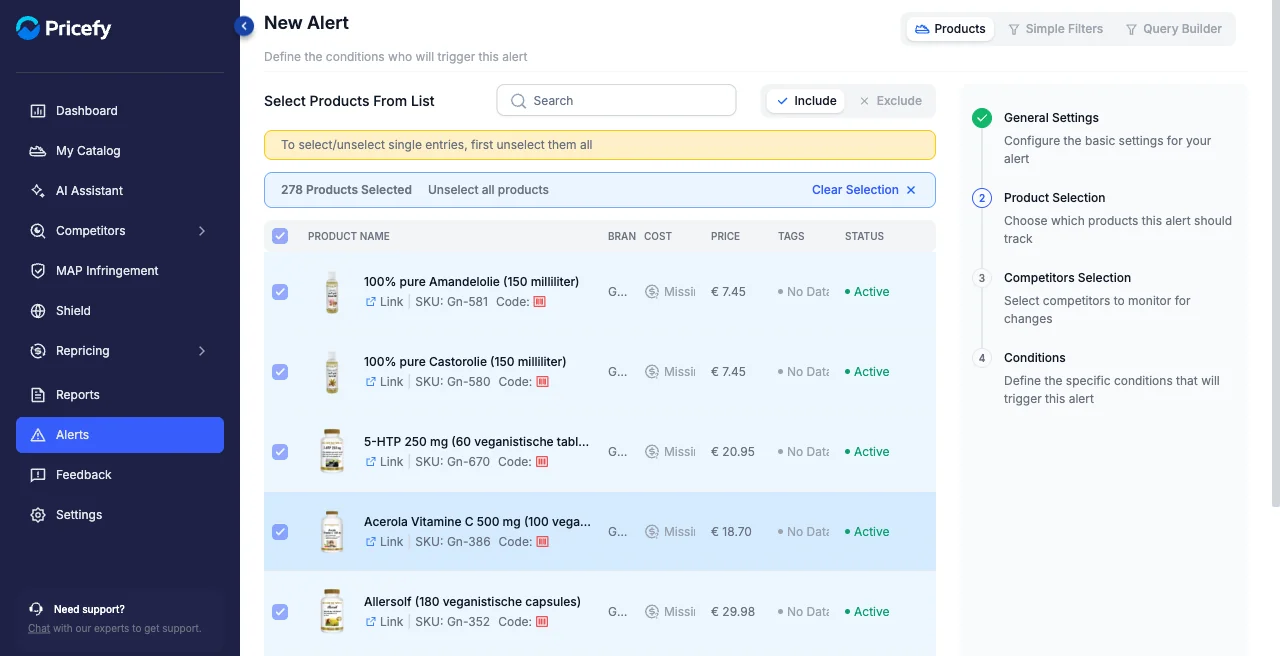Switch to Exclude mode
Viewport: 1280px width, 656px height.
pyautogui.click(x=890, y=101)
